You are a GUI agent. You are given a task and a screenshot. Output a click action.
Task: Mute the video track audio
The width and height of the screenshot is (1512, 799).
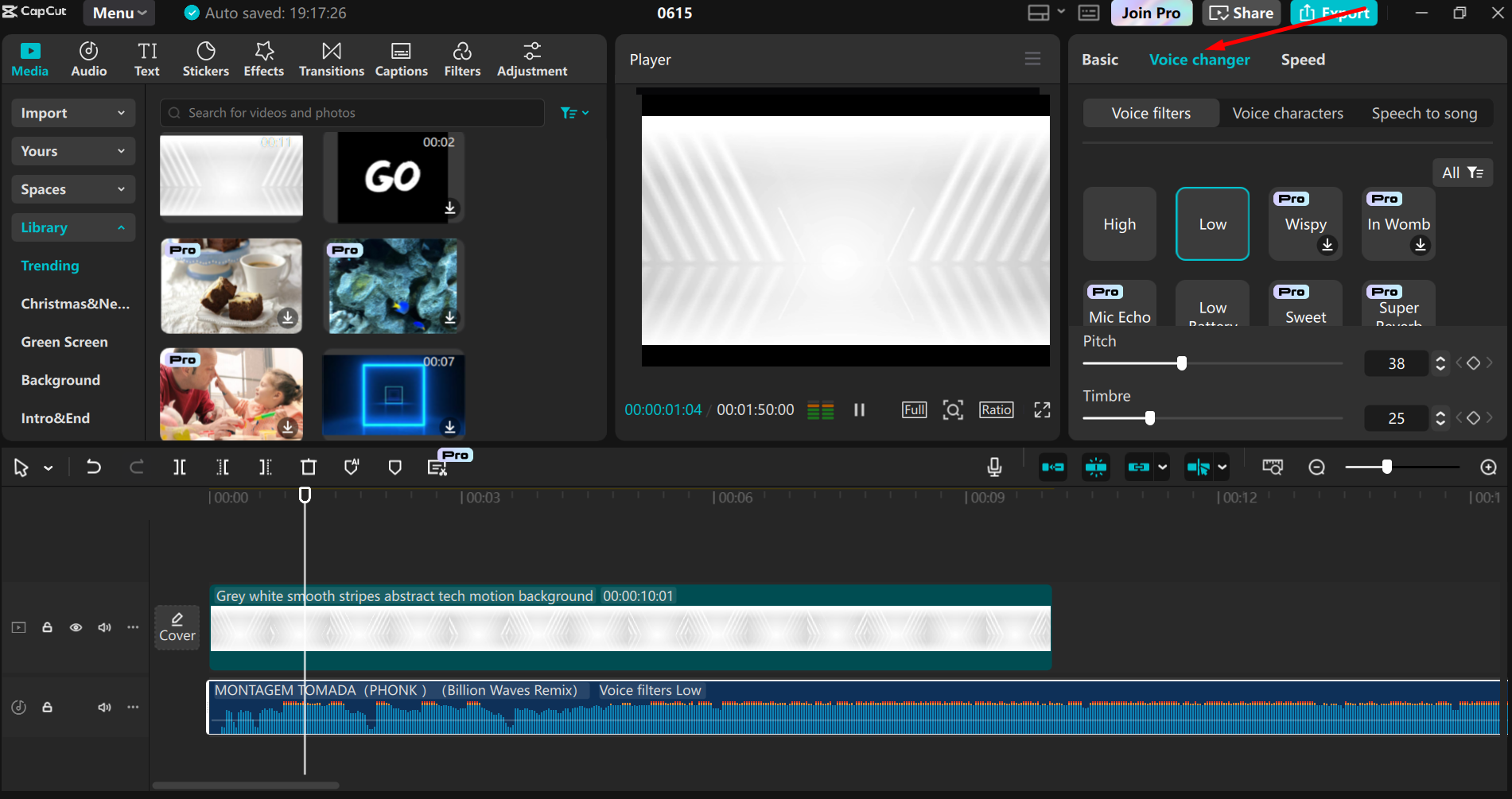pos(104,627)
